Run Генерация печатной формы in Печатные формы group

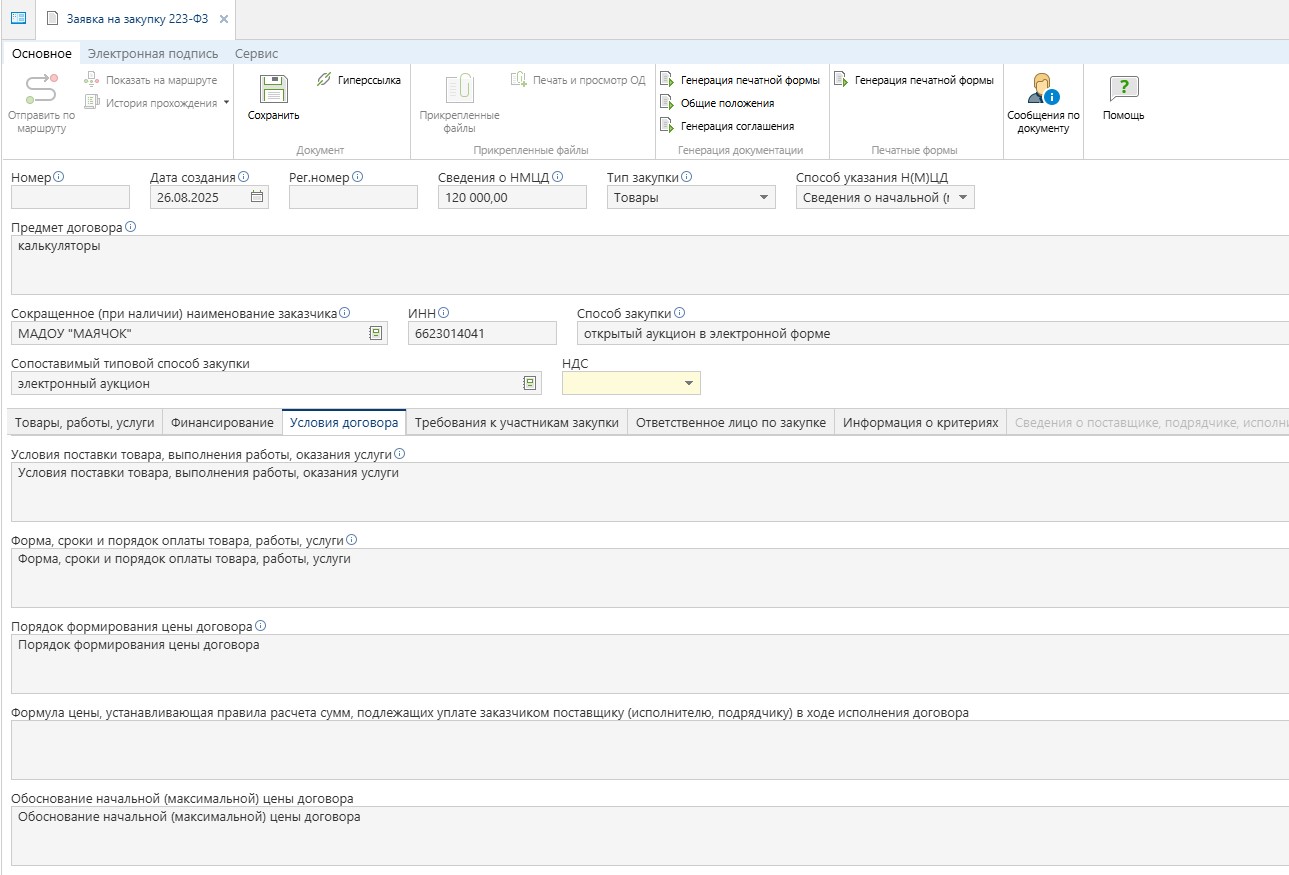pos(914,80)
